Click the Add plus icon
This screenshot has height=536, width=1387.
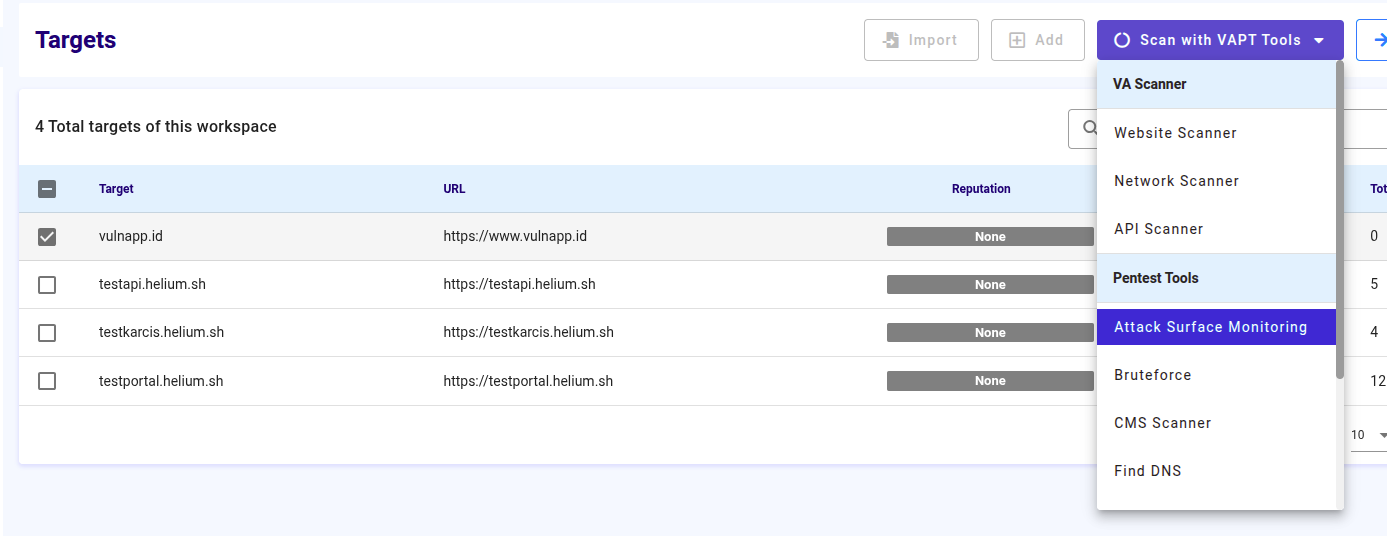[1017, 40]
